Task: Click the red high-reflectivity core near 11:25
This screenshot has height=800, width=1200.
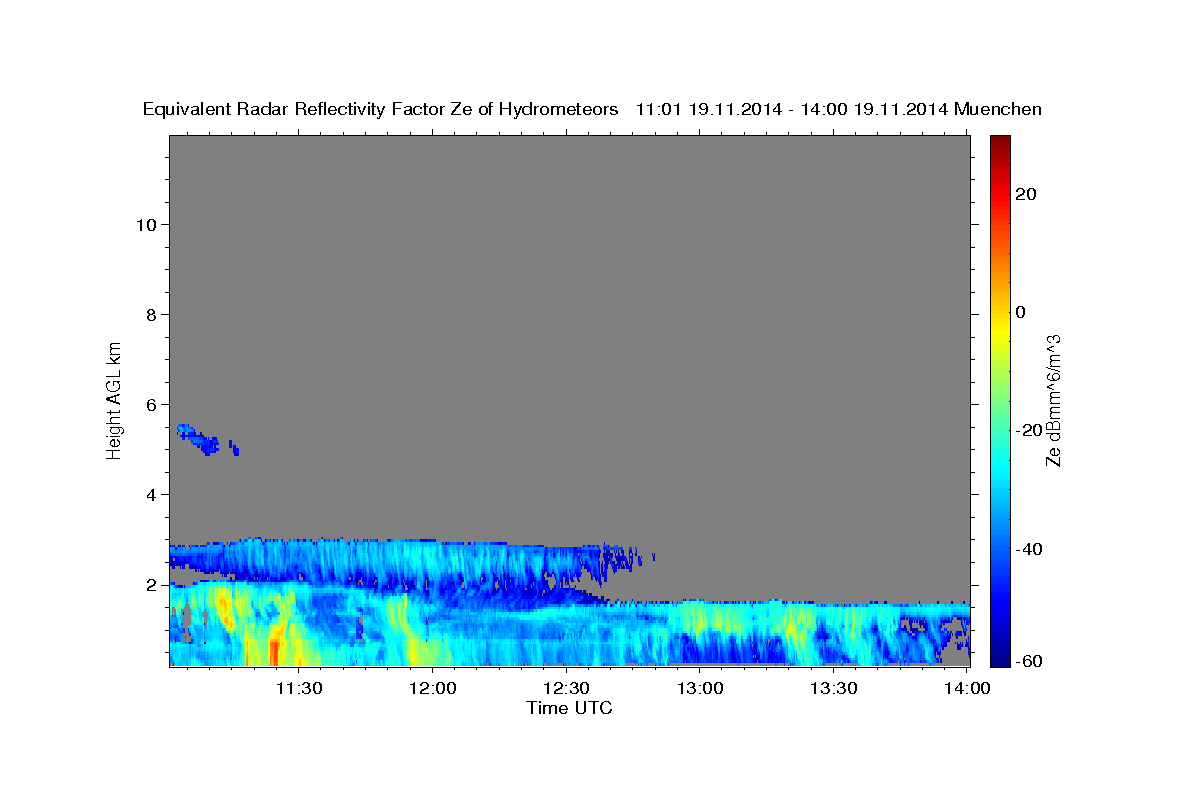Action: point(274,652)
